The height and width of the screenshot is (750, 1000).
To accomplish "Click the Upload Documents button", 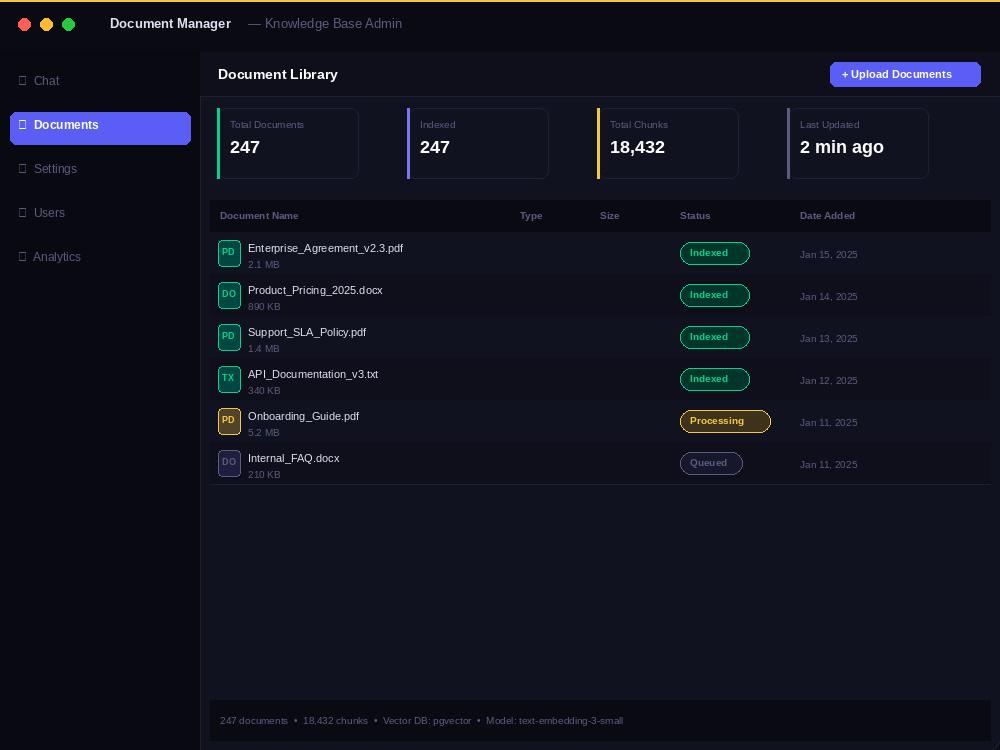I will point(905,75).
